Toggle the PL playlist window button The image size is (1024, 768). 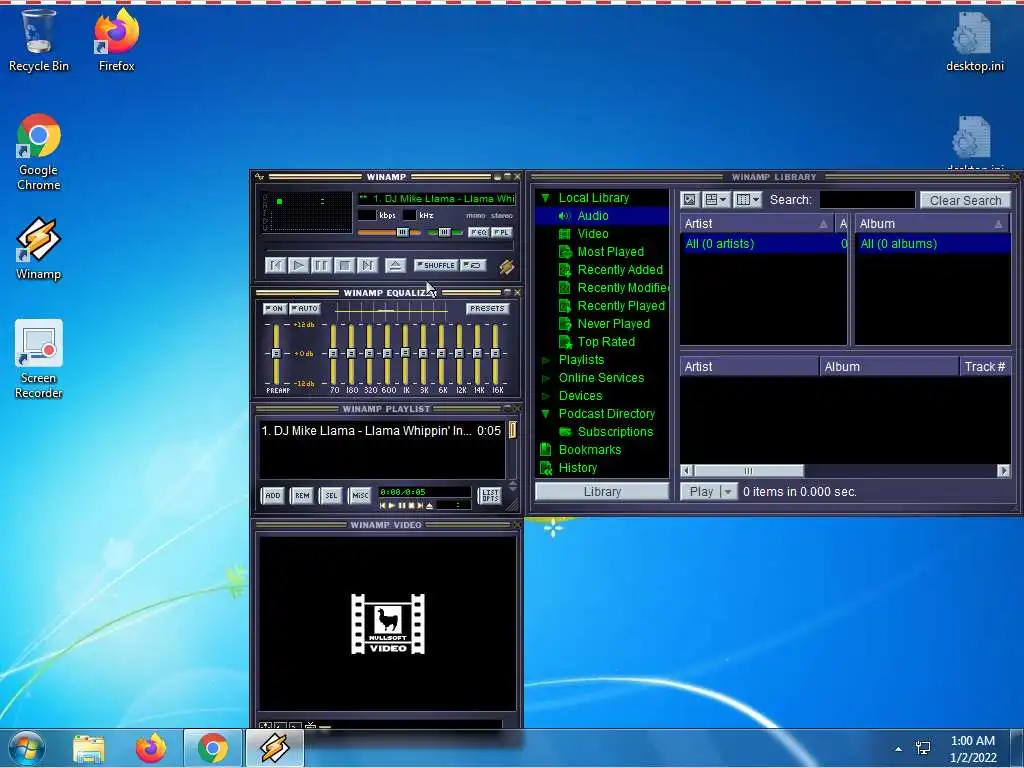click(502, 232)
